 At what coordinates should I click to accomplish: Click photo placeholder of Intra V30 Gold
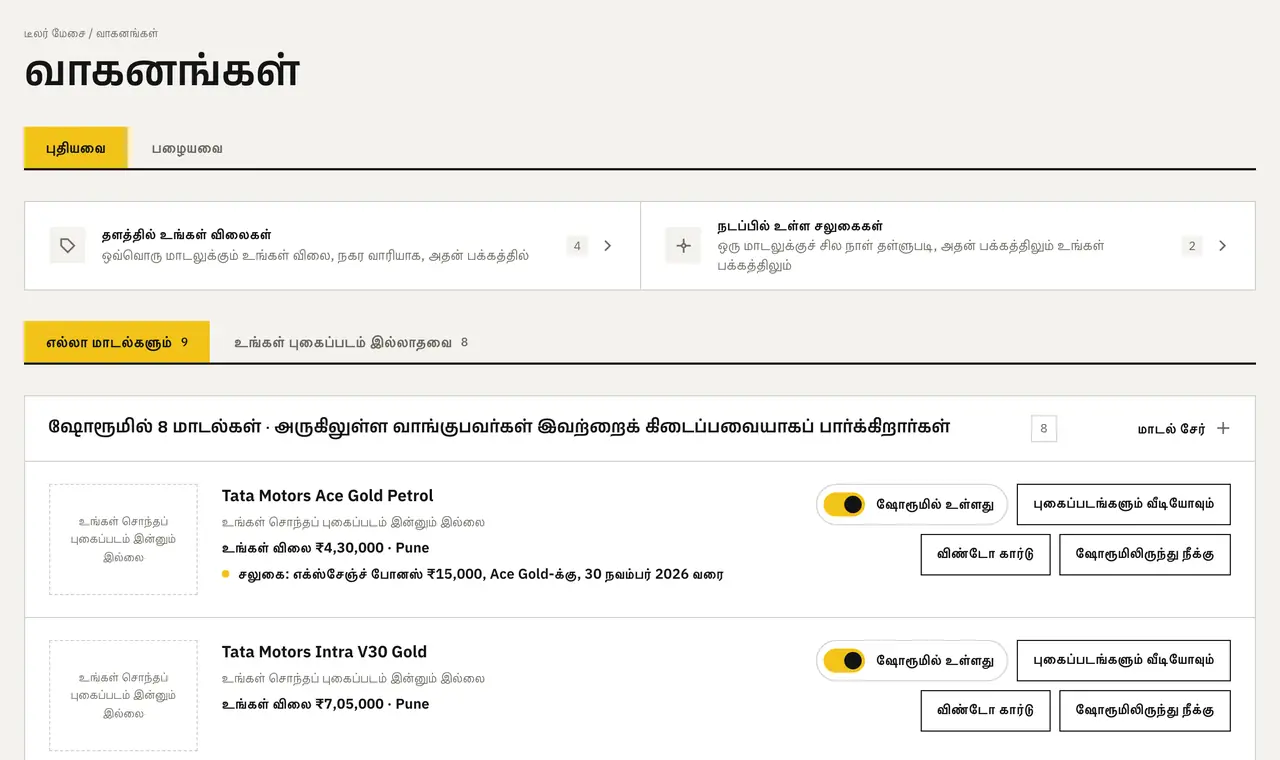point(123,695)
